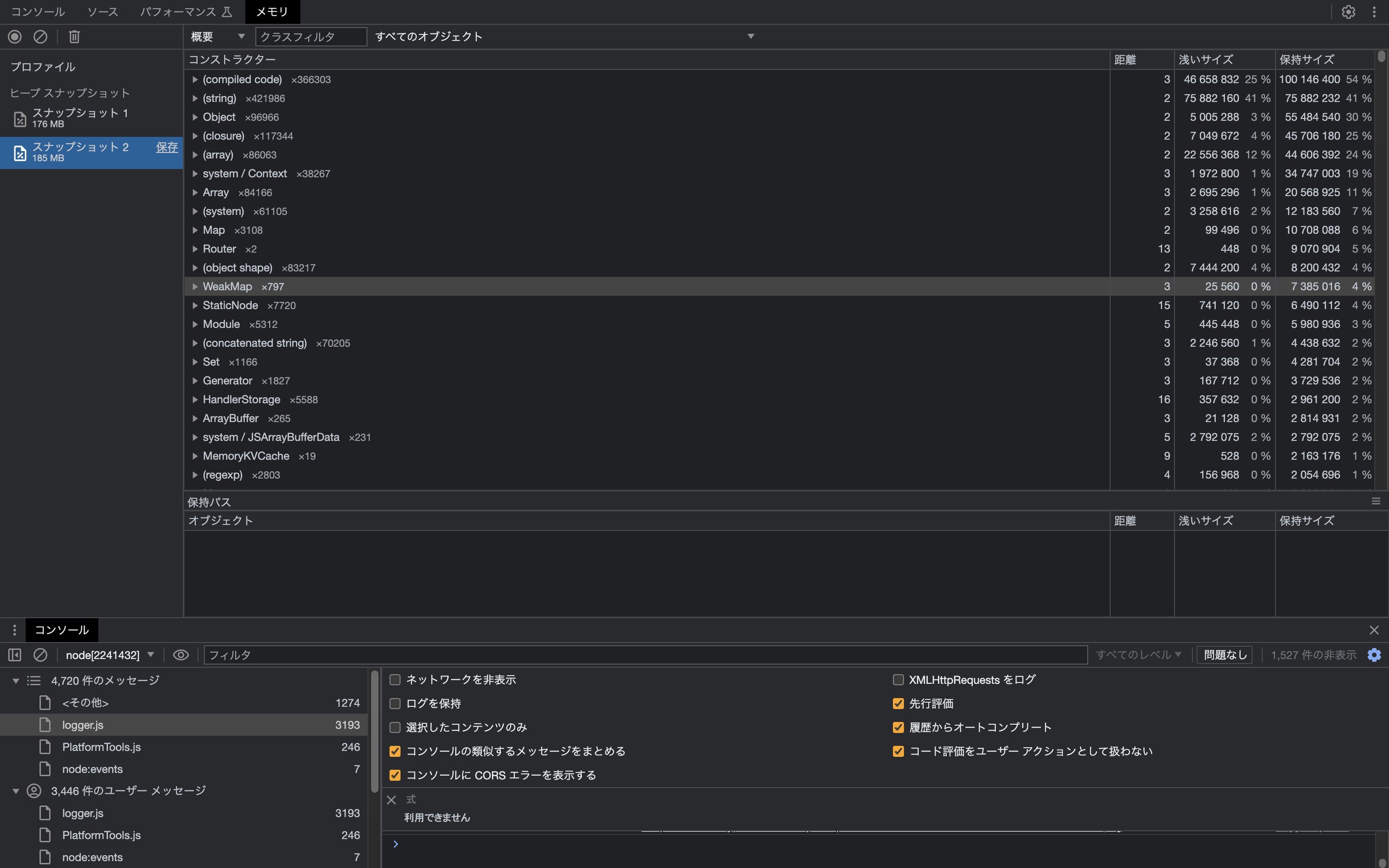
Task: Save snapshot 2 using the 保存 link
Action: pos(166,147)
